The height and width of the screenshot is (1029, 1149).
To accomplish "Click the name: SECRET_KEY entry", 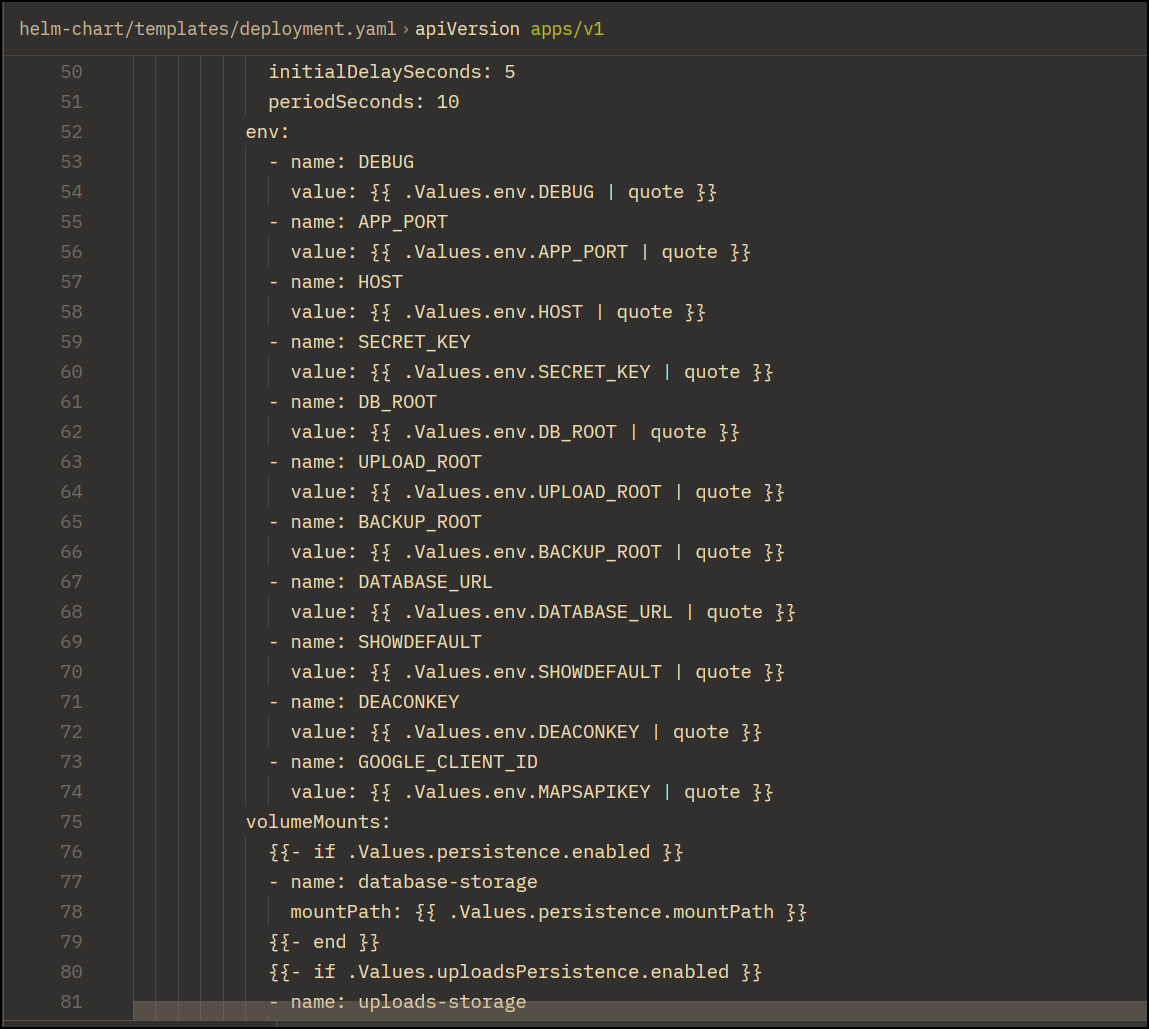I will [369, 342].
